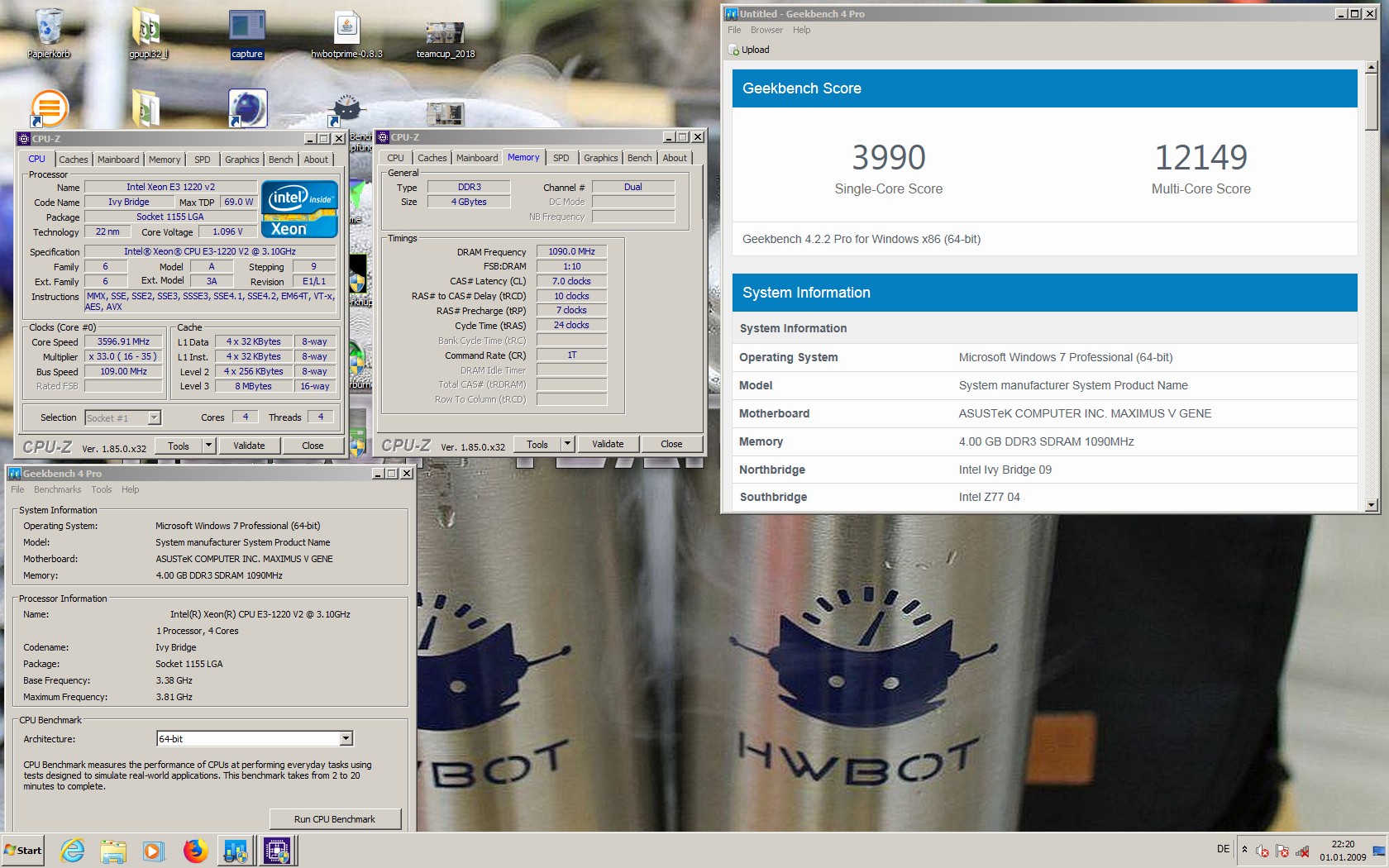Open the Action Center flag tray icon
This screenshot has height=868, width=1389.
tap(1282, 851)
